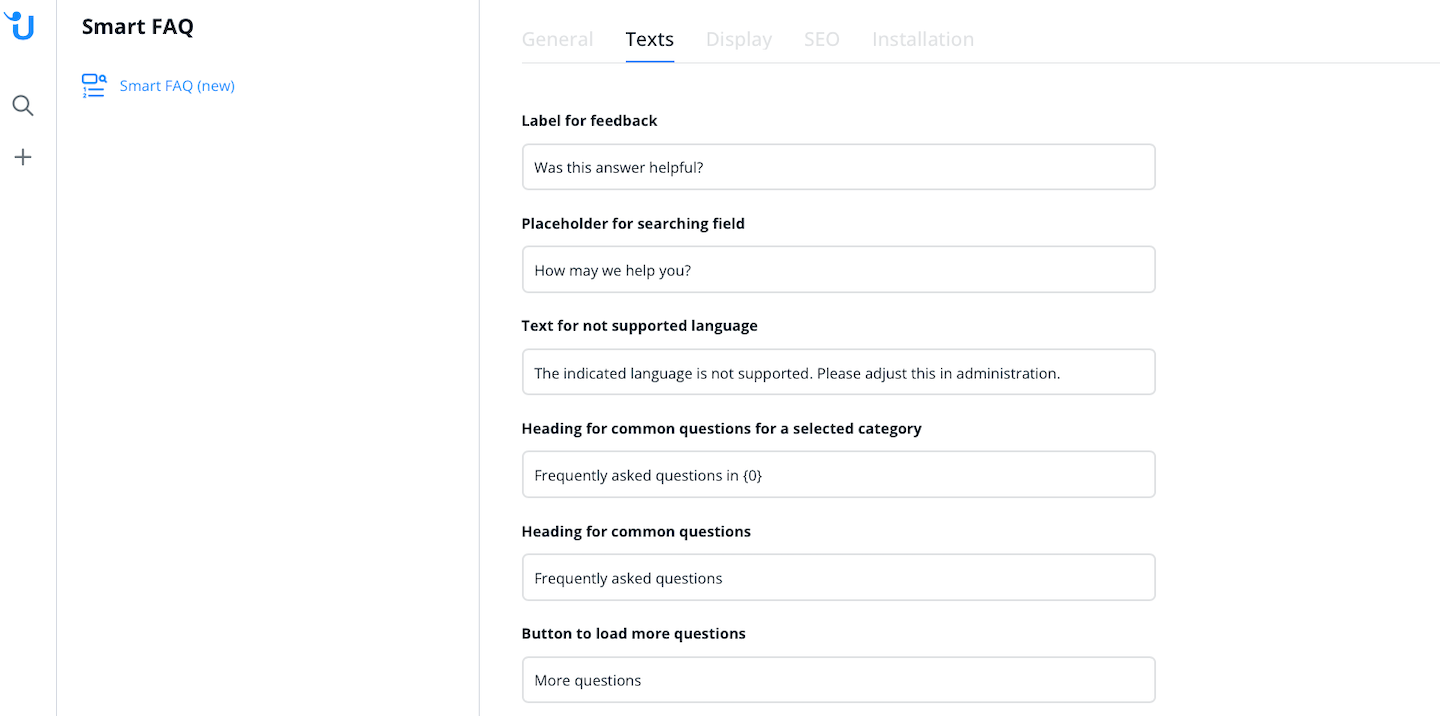Click the 'Label for feedback' field label
Image resolution: width=1440 pixels, height=716 pixels.
point(589,121)
